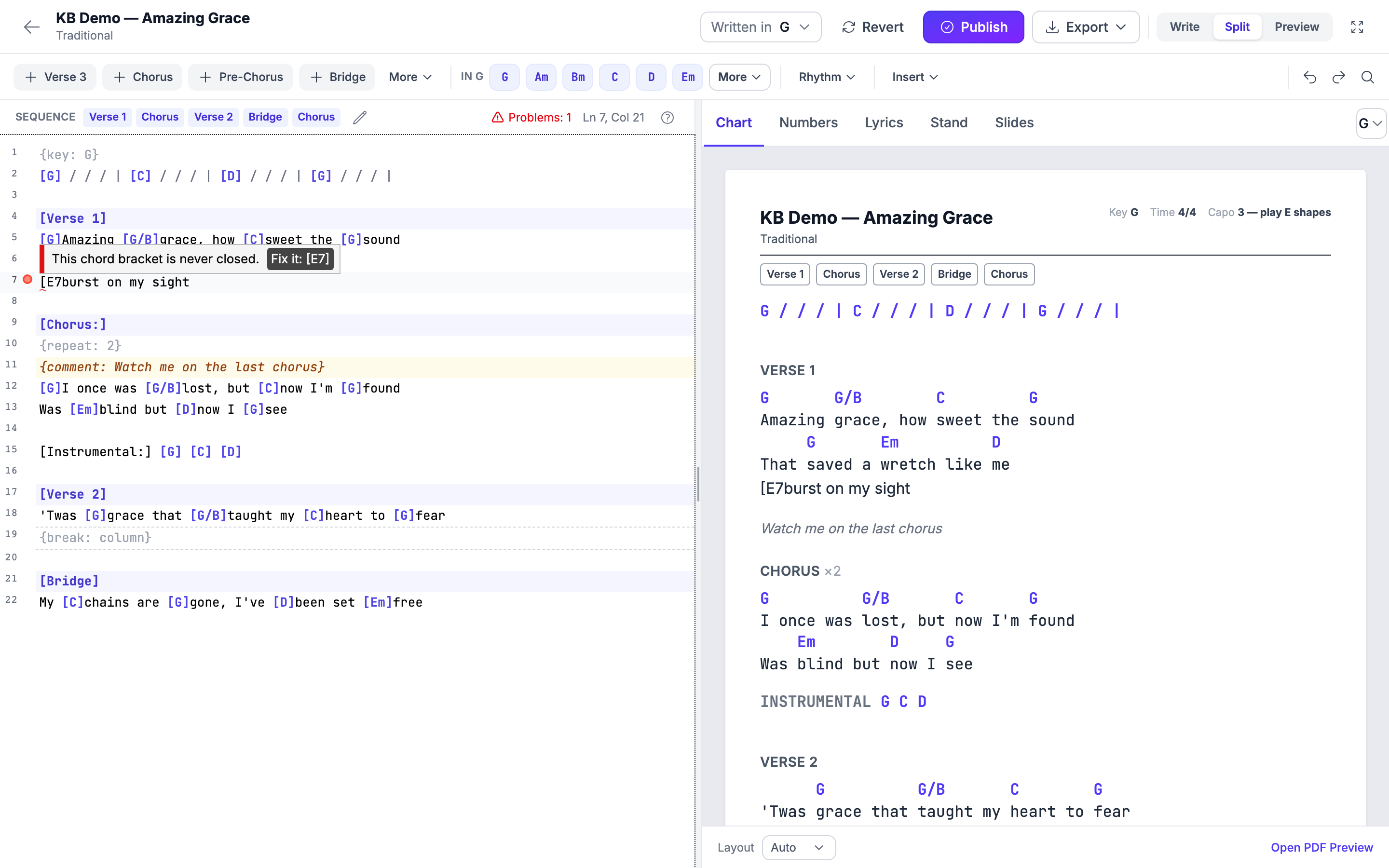Click the undo arrow icon
The width and height of the screenshot is (1389, 868).
[1310, 77]
